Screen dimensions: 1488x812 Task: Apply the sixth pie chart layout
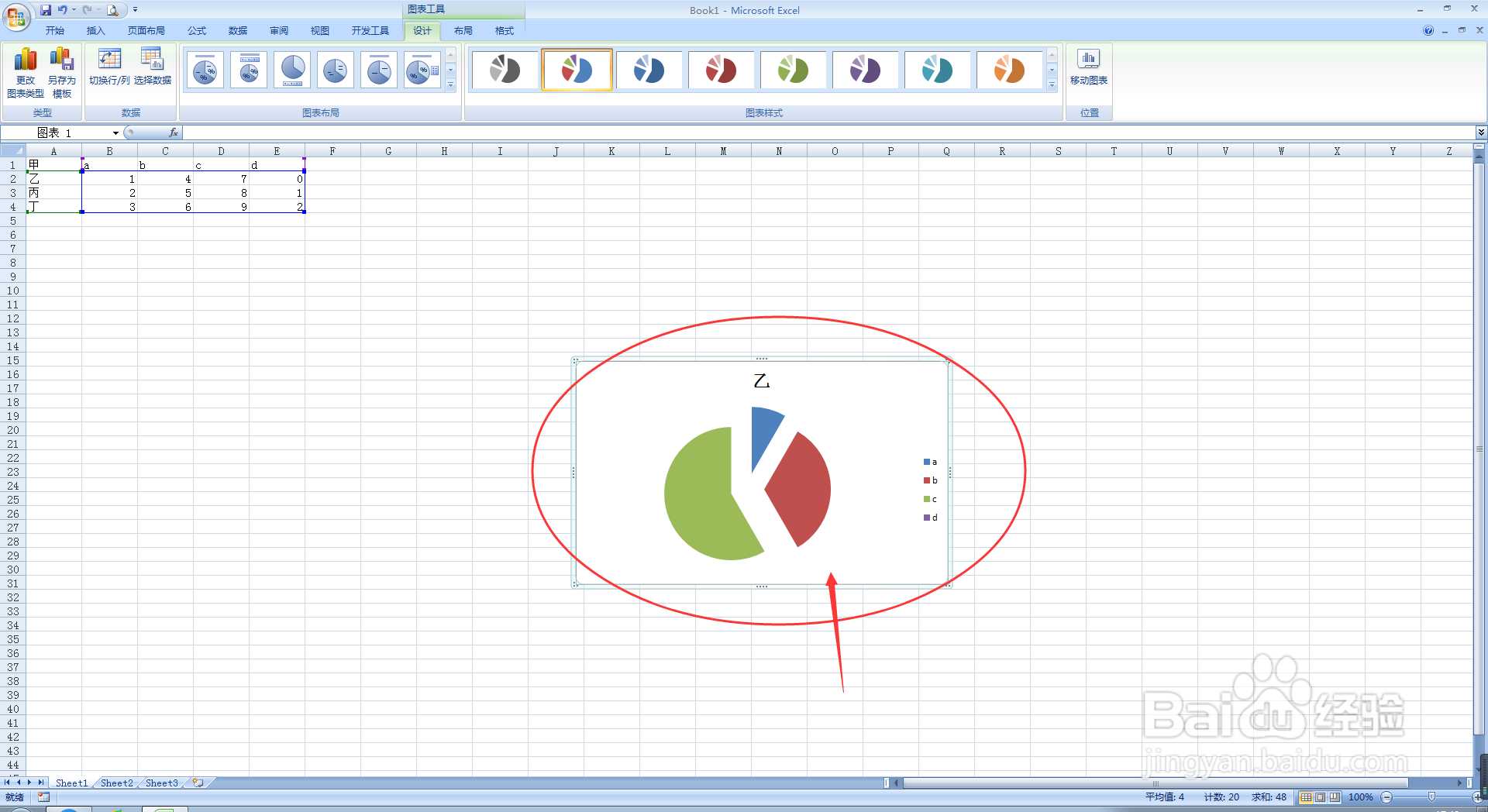pyautogui.click(x=422, y=71)
